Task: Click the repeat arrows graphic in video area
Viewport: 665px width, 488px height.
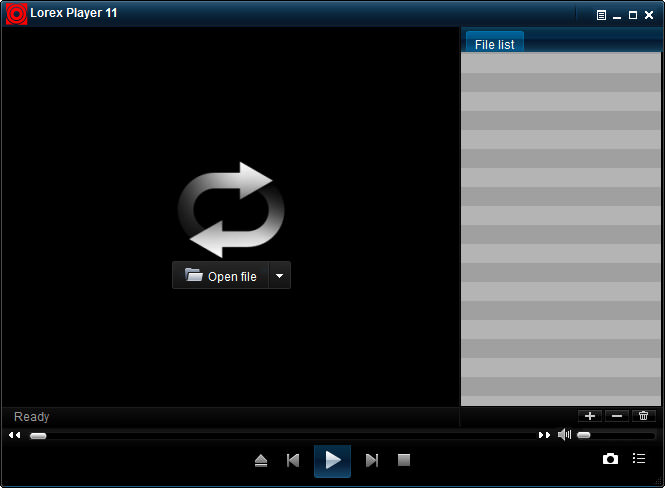Action: click(231, 210)
